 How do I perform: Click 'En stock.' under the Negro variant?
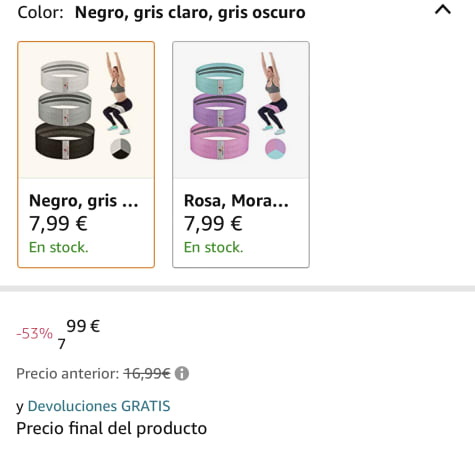tap(59, 247)
